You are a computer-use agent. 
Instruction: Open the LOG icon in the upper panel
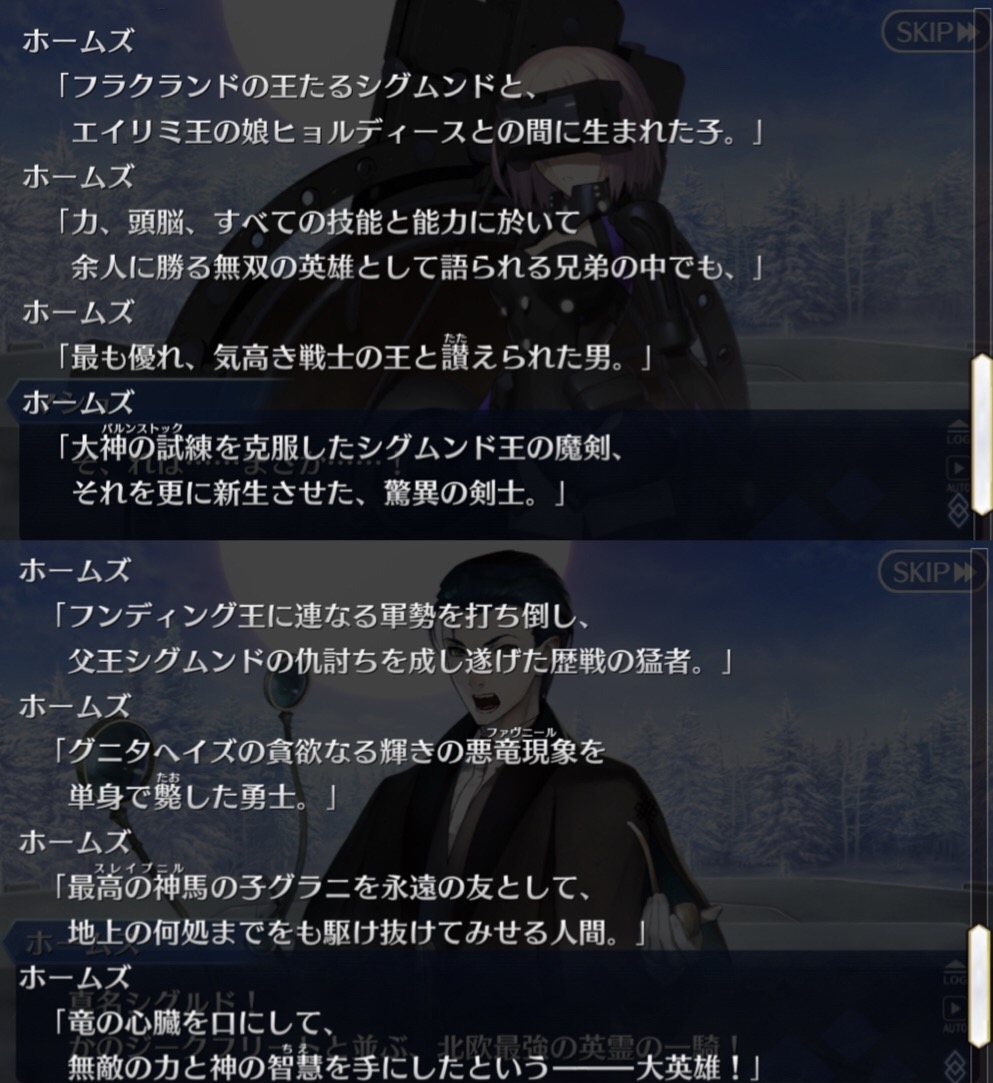pos(958,432)
